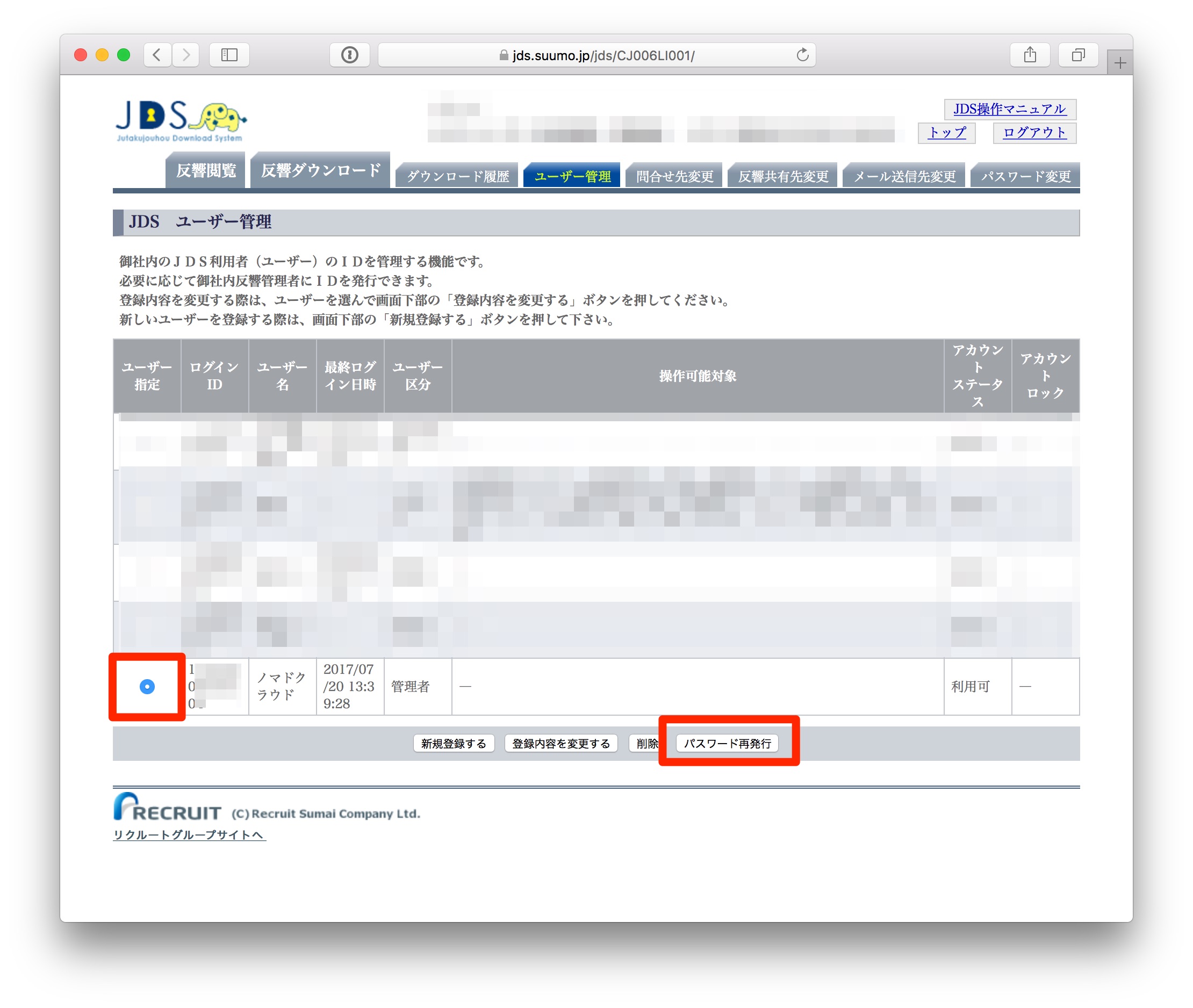Image resolution: width=1193 pixels, height=1008 pixels.
Task: Click the 管理者 user type cell
Action: click(418, 687)
